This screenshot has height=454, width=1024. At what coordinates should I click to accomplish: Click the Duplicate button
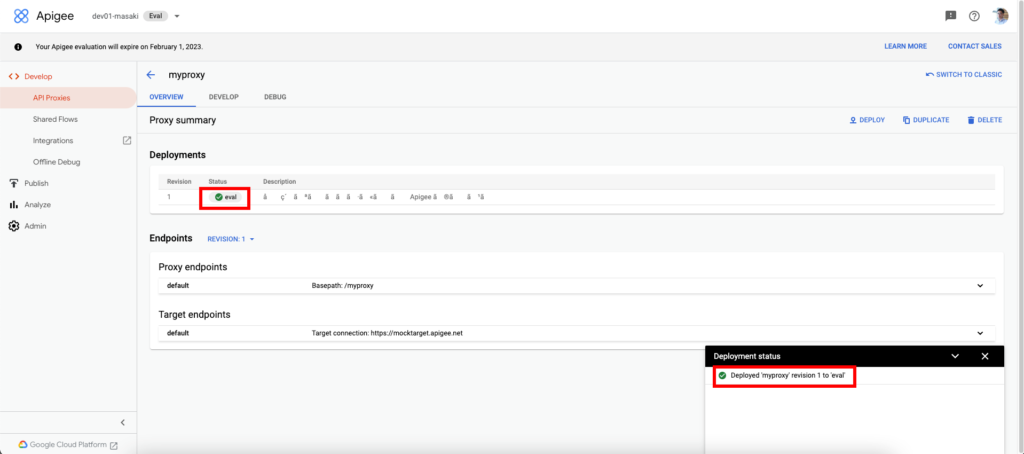[925, 120]
